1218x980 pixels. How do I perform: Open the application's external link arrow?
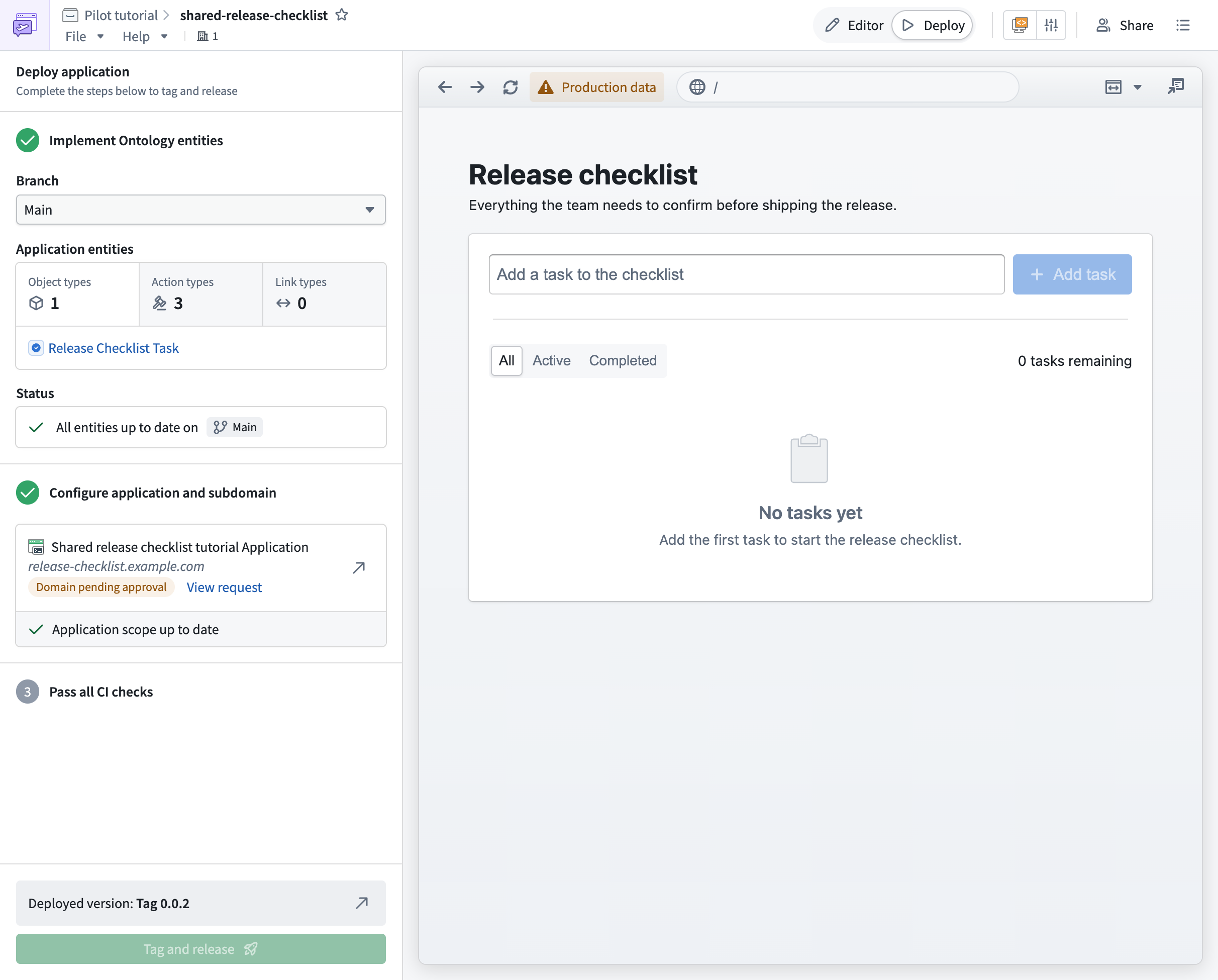[359, 567]
